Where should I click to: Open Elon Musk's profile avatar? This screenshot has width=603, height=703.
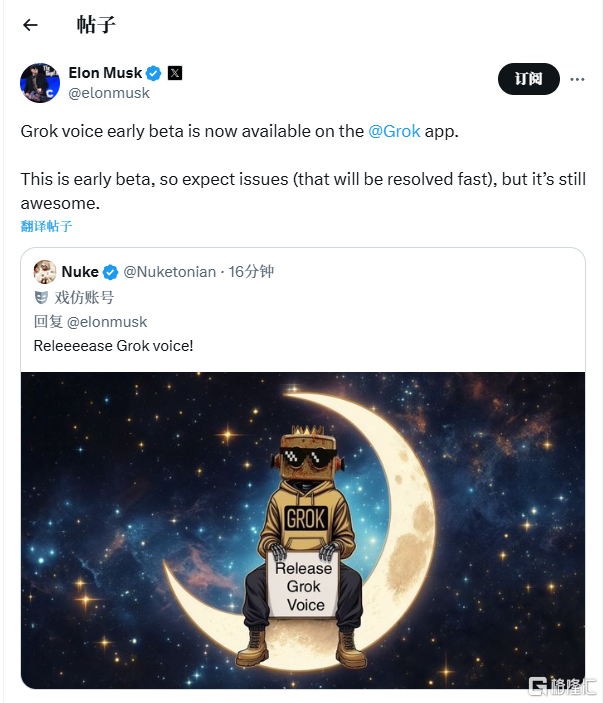pos(40,83)
